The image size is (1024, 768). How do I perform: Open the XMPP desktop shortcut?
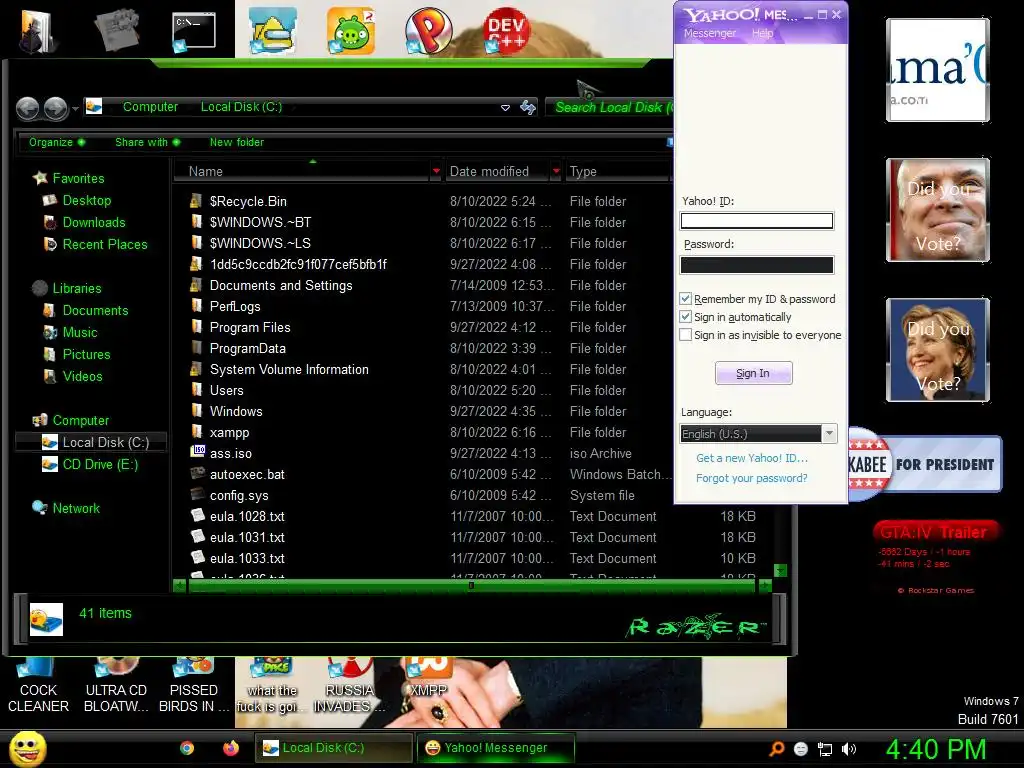click(x=428, y=679)
